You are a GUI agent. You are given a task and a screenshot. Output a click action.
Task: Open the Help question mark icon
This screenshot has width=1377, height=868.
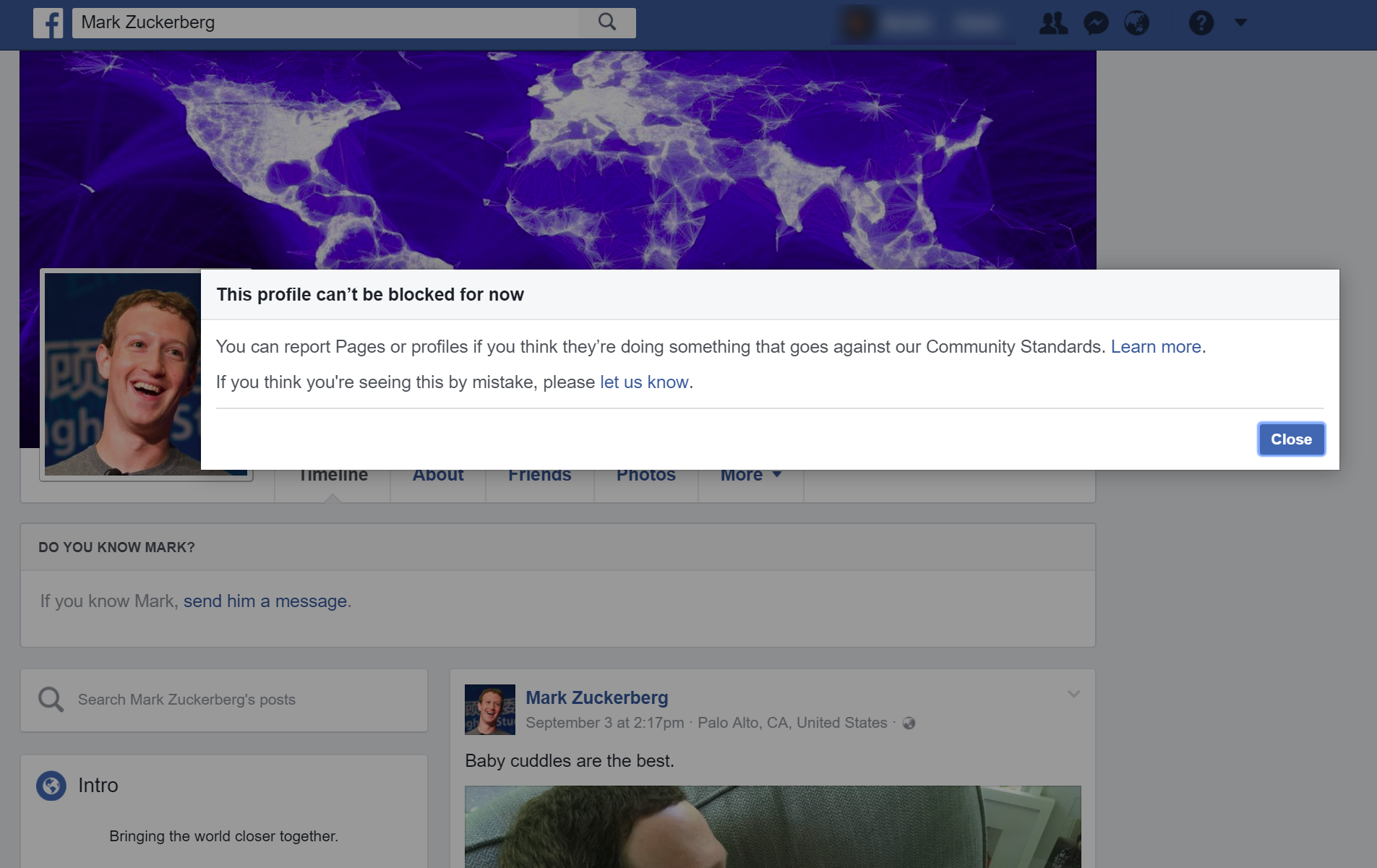[1201, 23]
